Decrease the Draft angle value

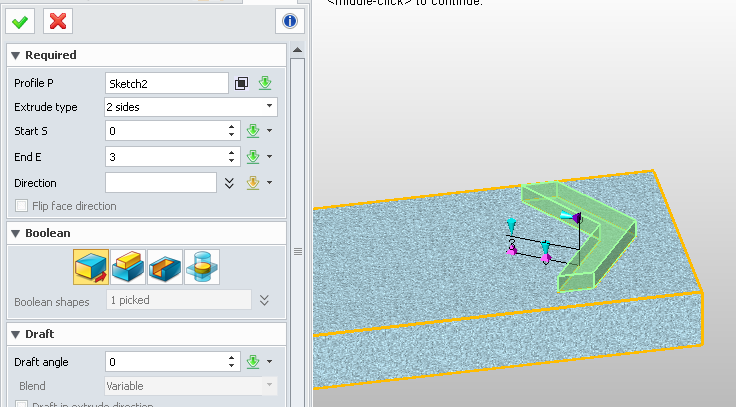click(231, 366)
